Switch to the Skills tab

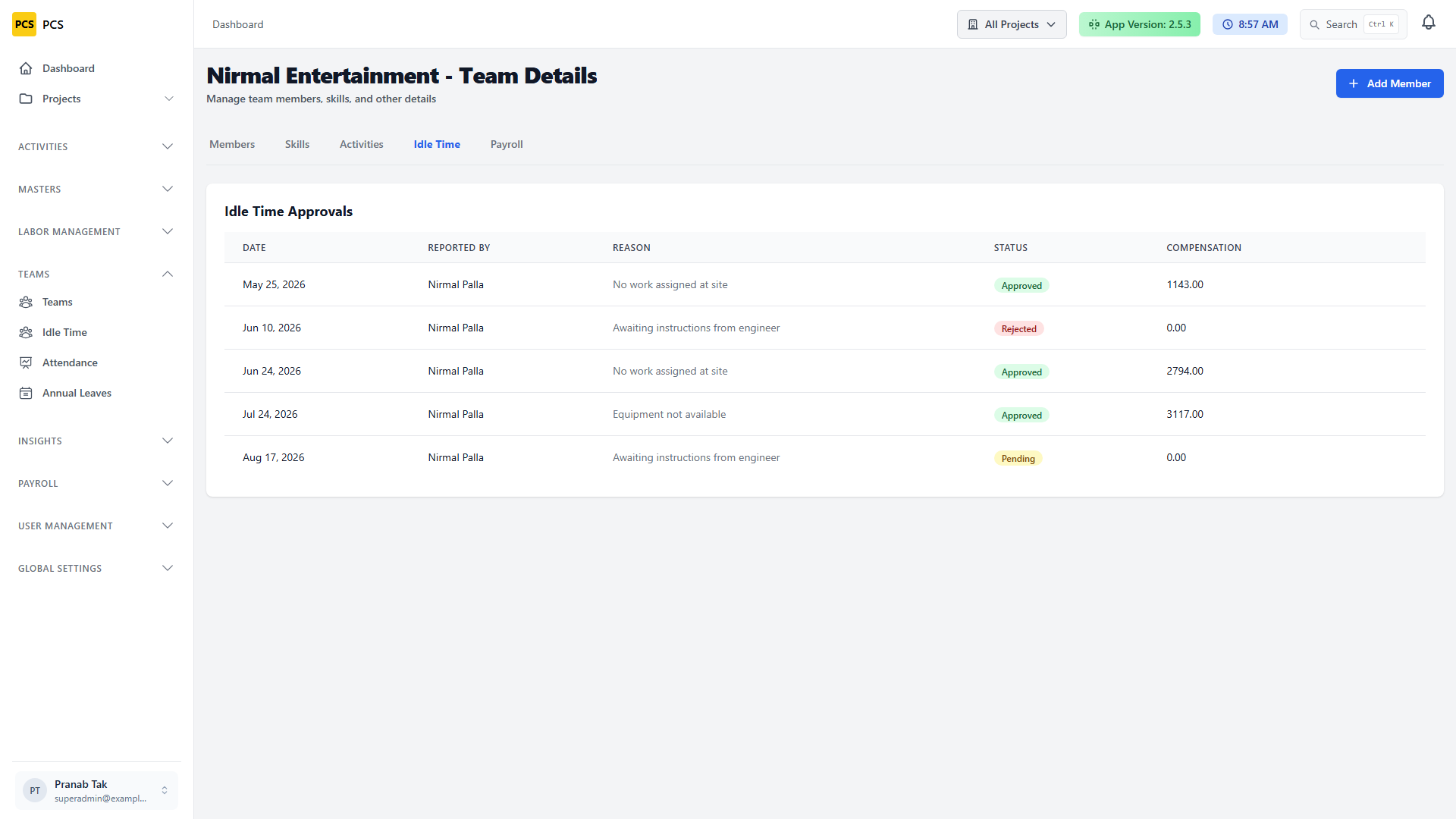pos(297,144)
